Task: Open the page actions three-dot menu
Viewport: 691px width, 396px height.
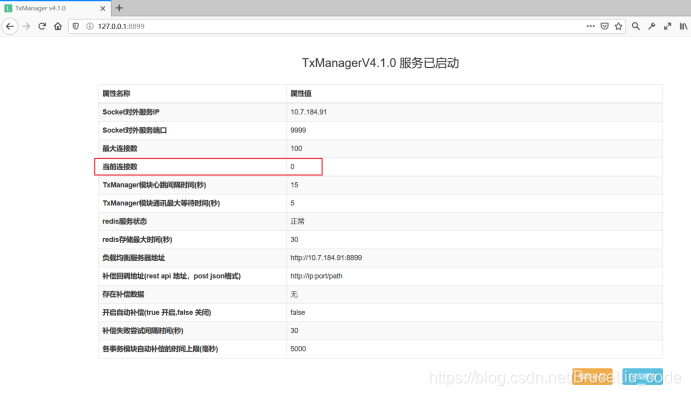Action: coord(591,26)
